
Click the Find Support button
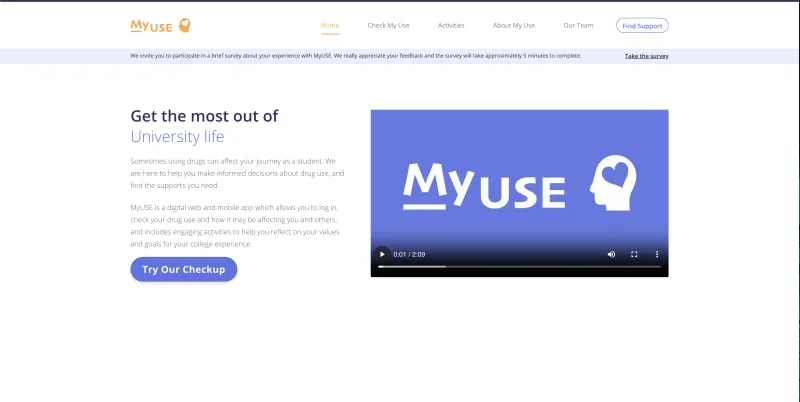tap(642, 26)
